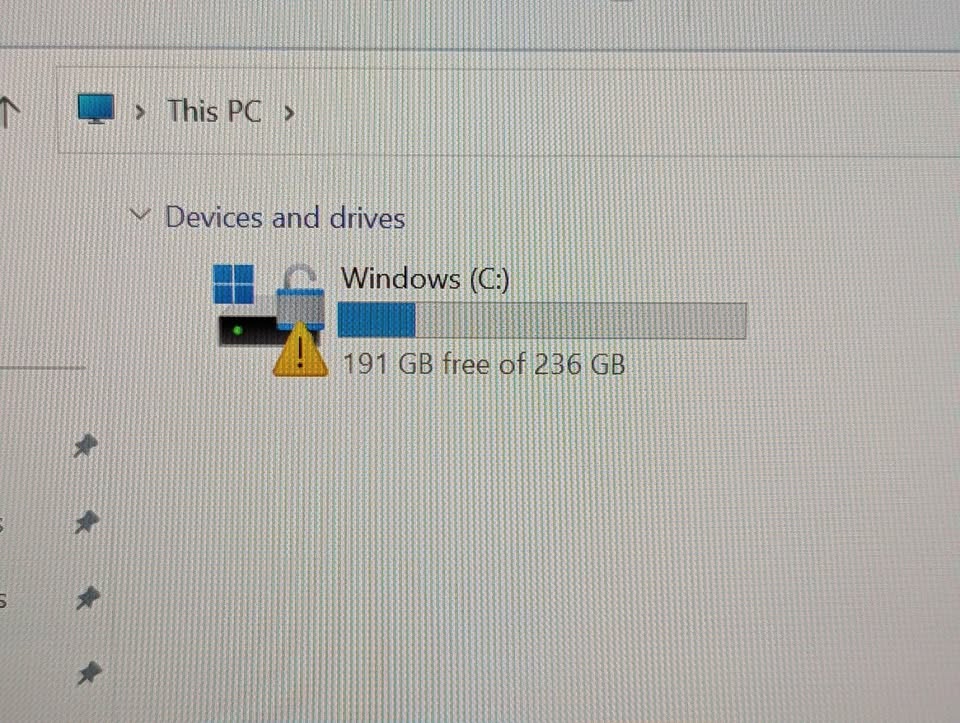Click the computer monitor icon in the address bar
Image resolution: width=960 pixels, height=723 pixels.
(96, 109)
